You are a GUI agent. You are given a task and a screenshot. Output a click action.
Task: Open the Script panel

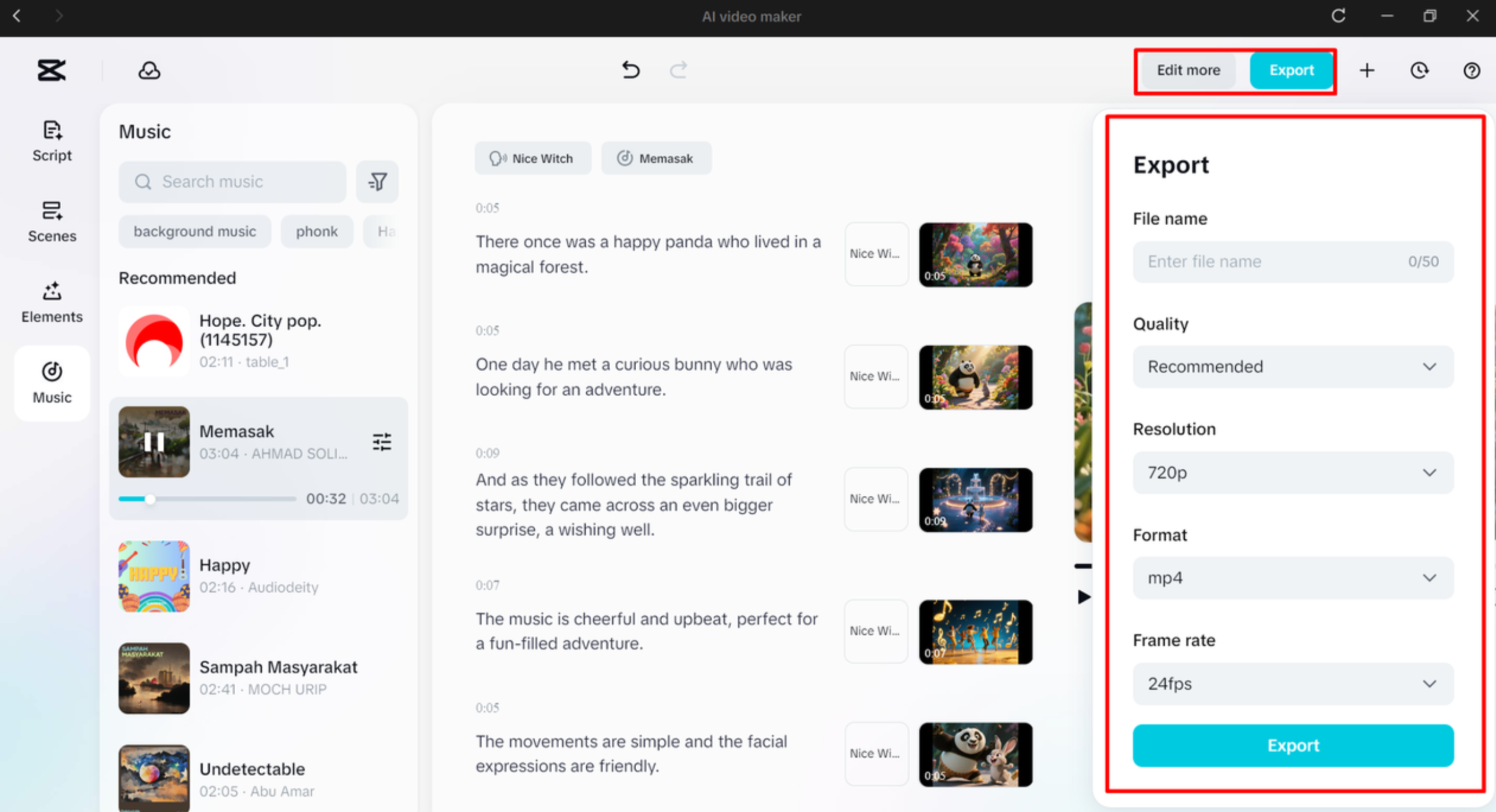[52, 141]
